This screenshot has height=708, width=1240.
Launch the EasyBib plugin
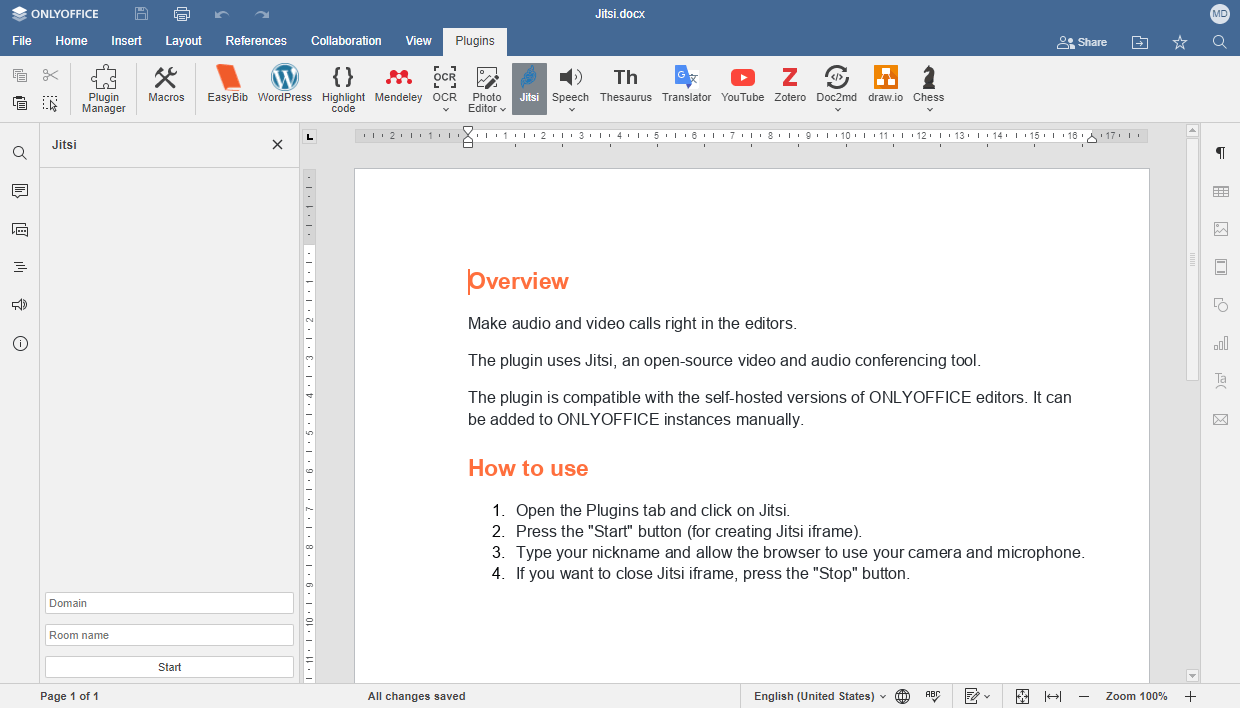[228, 85]
